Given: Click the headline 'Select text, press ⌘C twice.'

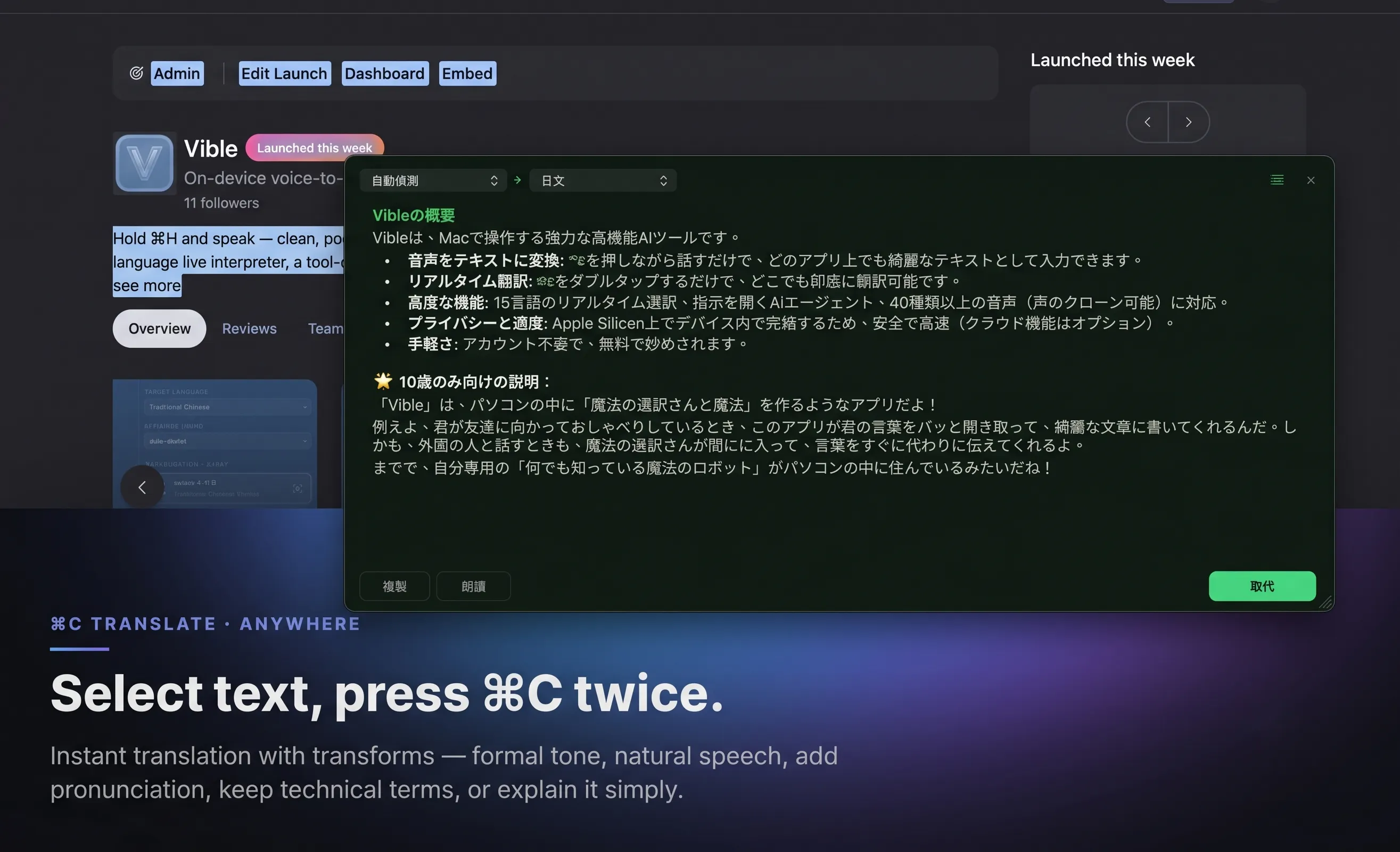Looking at the screenshot, I should click(387, 693).
